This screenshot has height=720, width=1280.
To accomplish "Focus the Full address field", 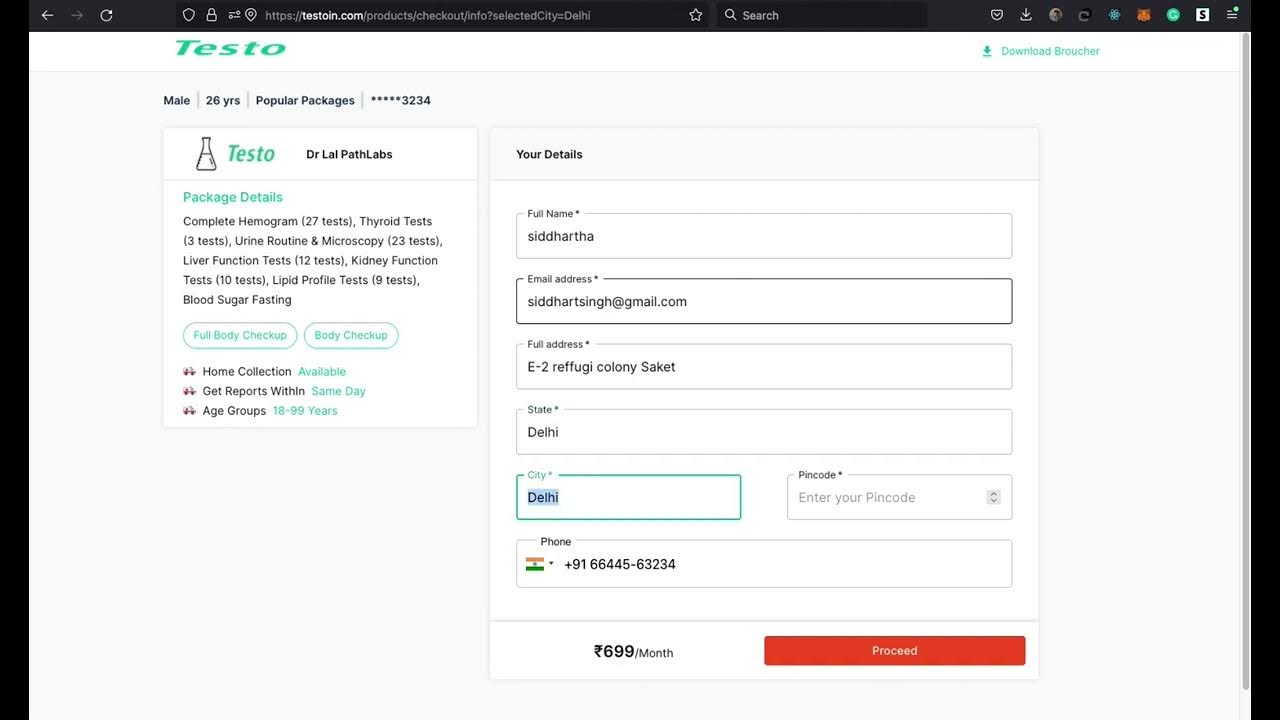I will [x=764, y=367].
